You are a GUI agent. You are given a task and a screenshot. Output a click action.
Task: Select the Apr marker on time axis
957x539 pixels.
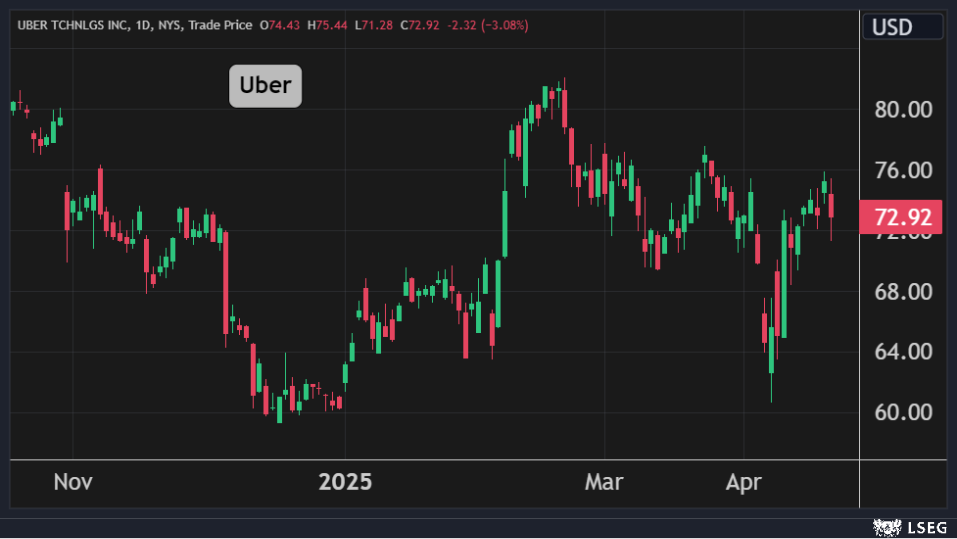[x=743, y=482]
